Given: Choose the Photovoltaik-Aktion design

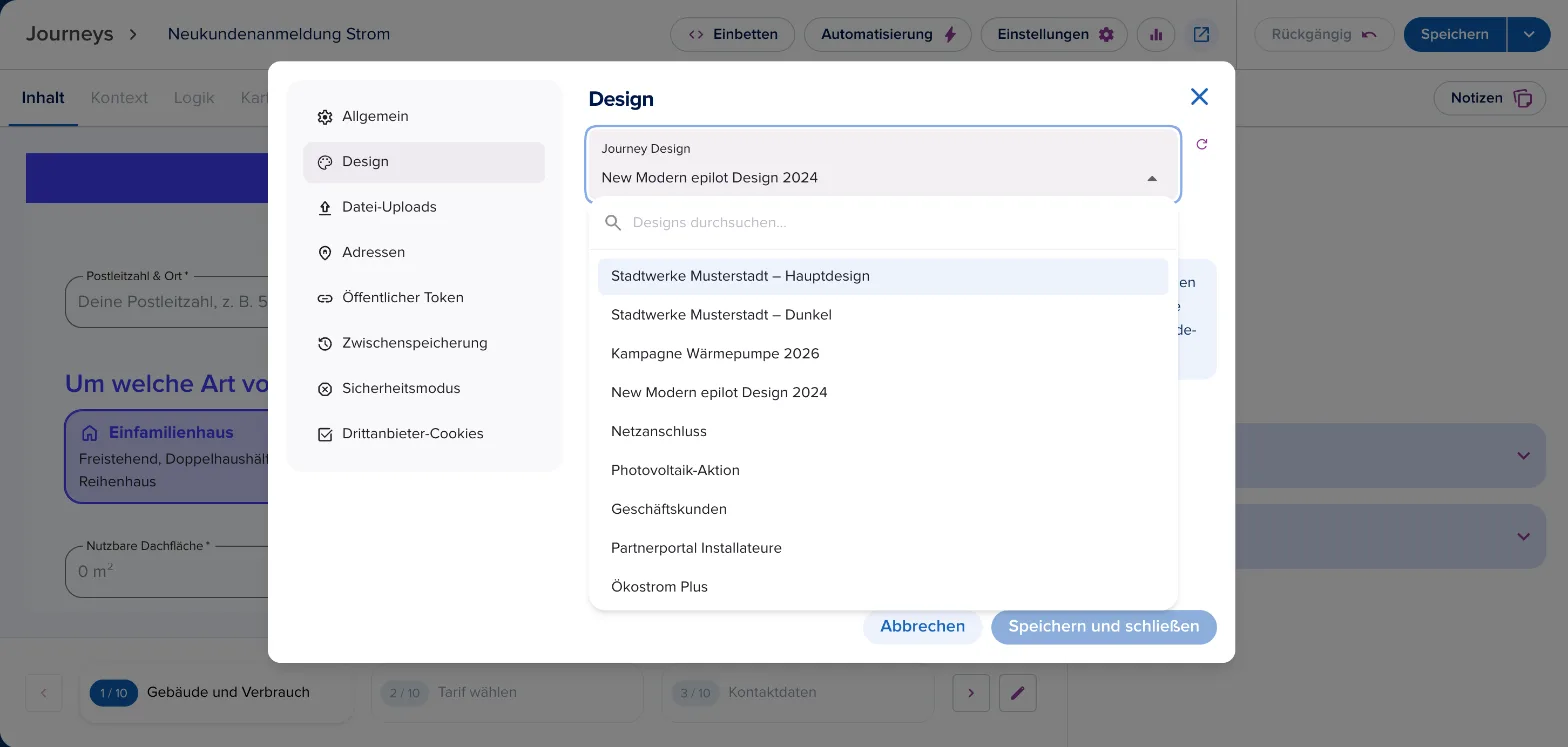Looking at the screenshot, I should (x=883, y=470).
